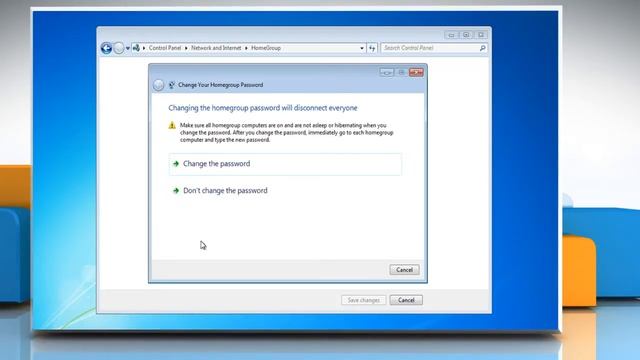The width and height of the screenshot is (640, 360).
Task: Click the dialog back arrow button
Action: (158, 85)
